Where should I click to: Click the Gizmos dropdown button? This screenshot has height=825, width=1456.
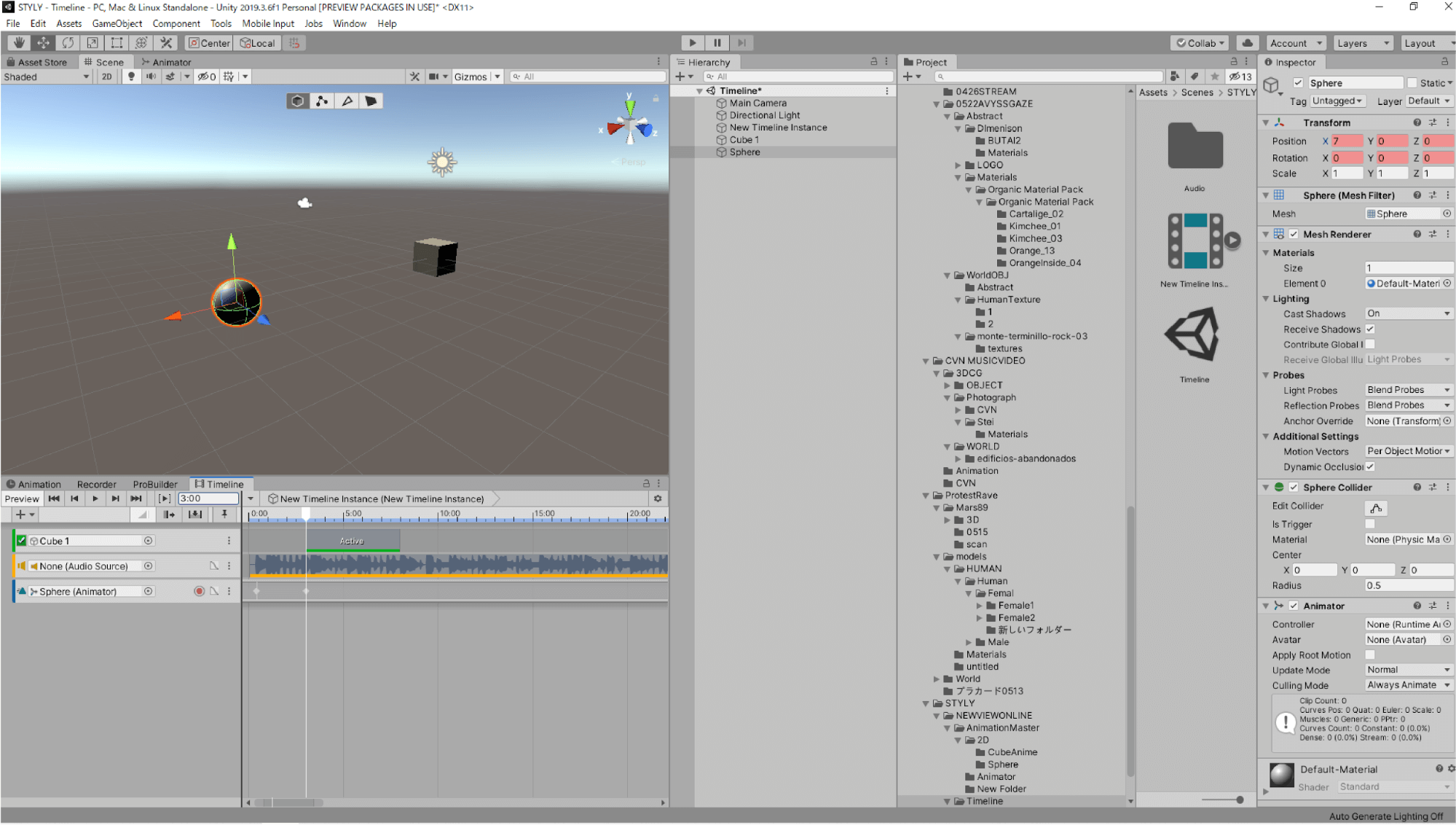coord(497,77)
